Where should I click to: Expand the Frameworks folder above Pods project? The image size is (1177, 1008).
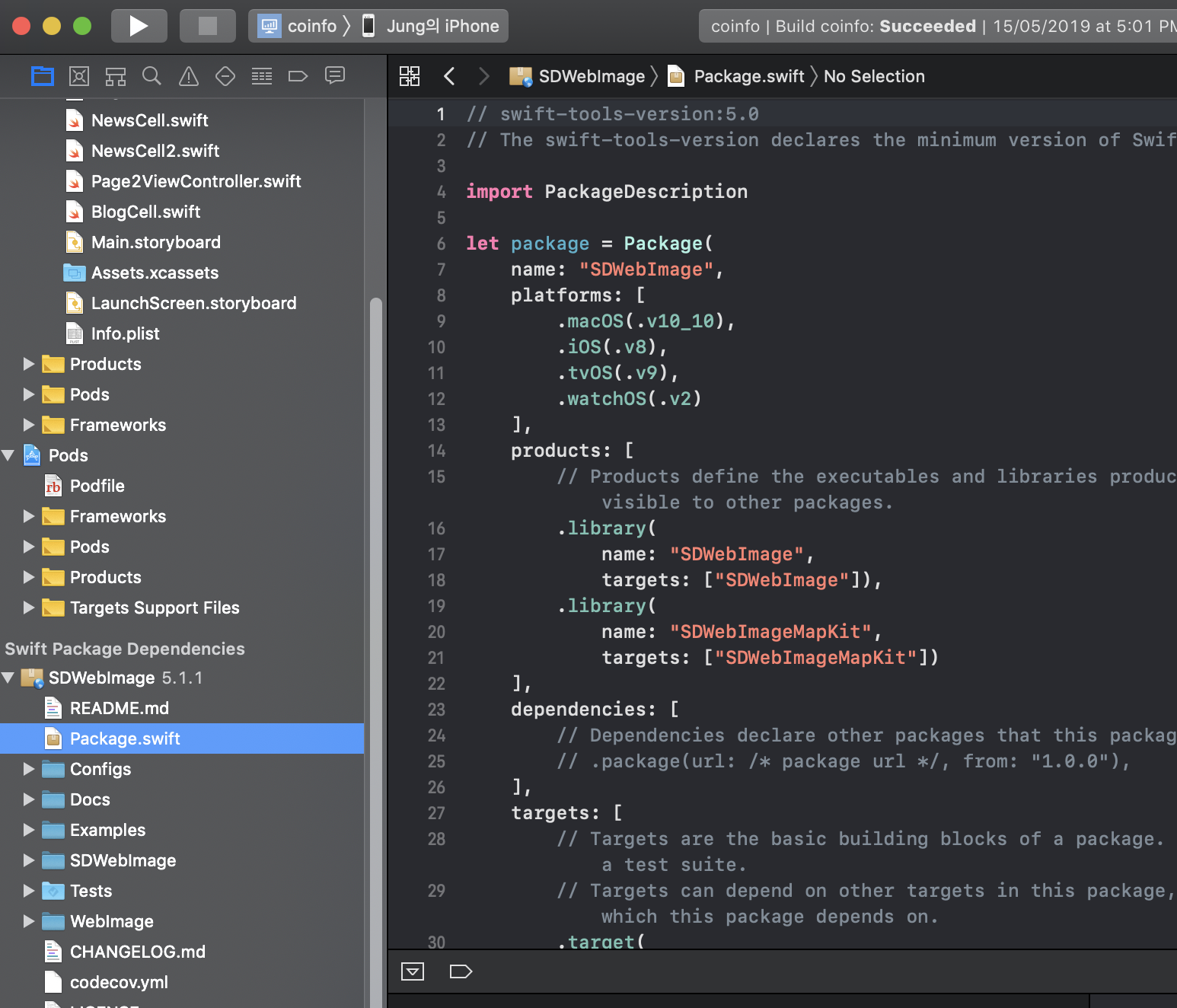tap(29, 425)
